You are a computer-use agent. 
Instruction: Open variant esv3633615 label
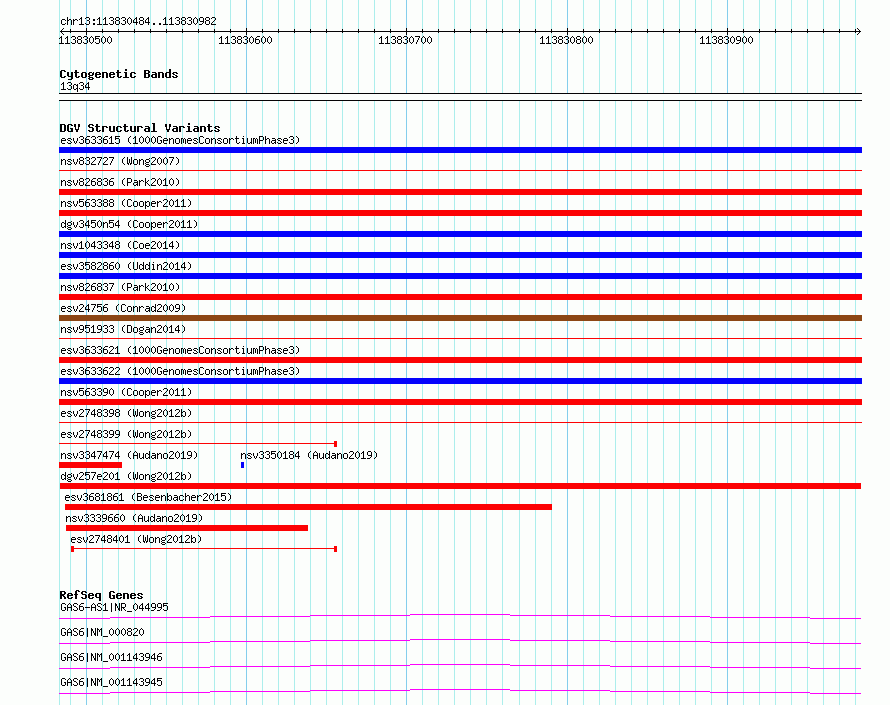coord(180,140)
